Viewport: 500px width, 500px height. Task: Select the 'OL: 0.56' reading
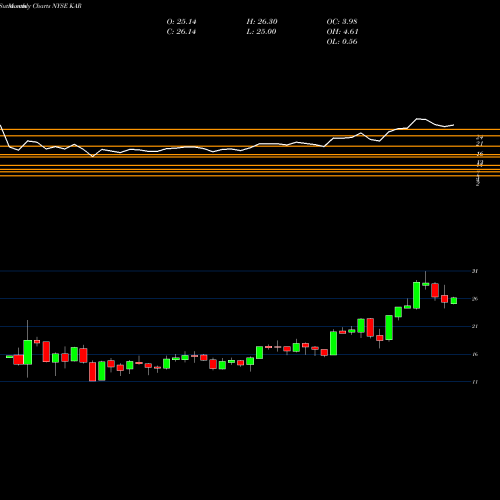tap(342, 42)
